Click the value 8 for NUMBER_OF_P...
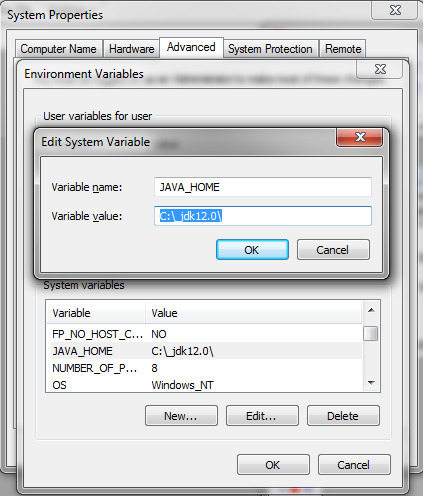 pos(154,368)
